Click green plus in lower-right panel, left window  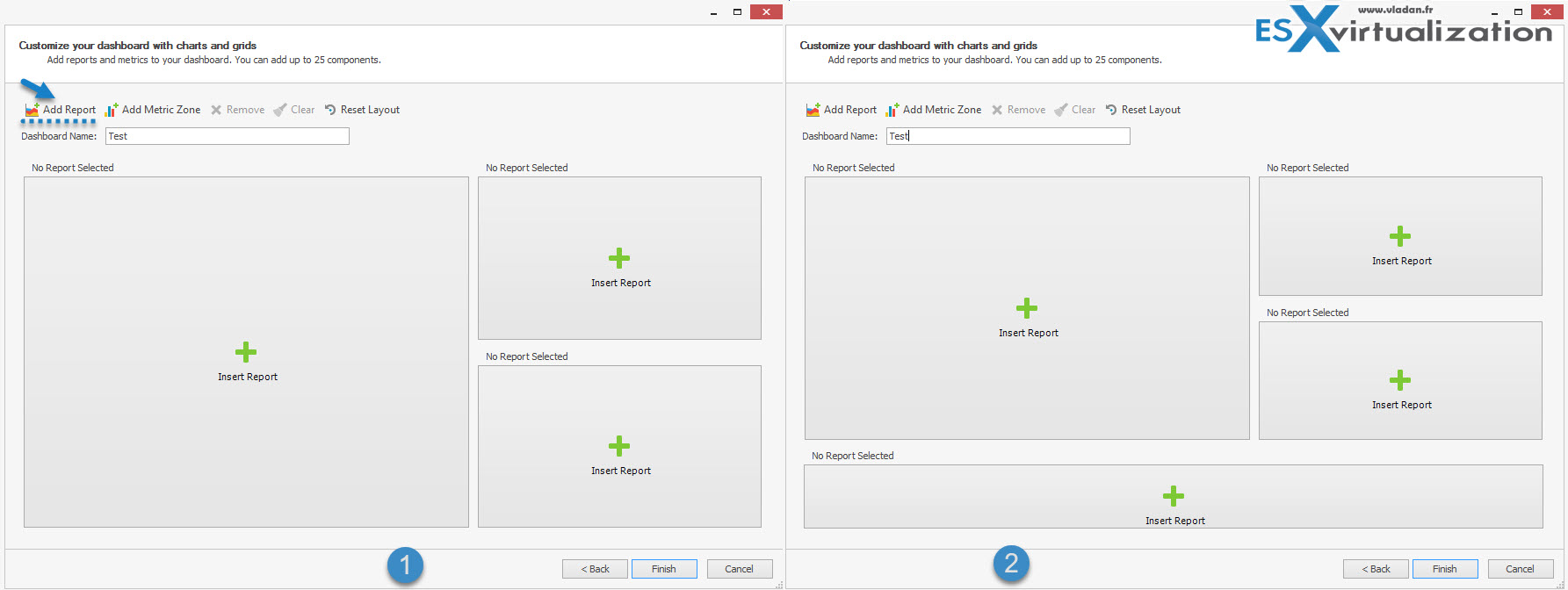pyautogui.click(x=619, y=446)
